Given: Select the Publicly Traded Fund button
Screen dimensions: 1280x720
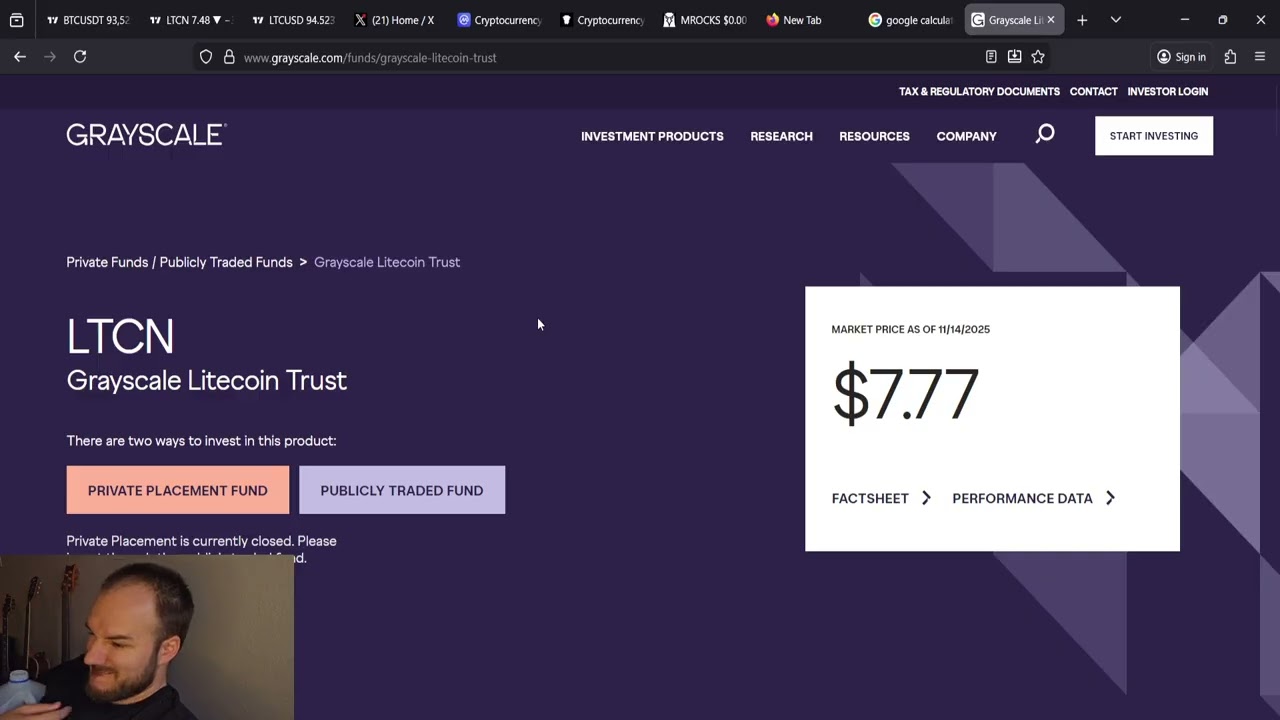Looking at the screenshot, I should click(402, 490).
